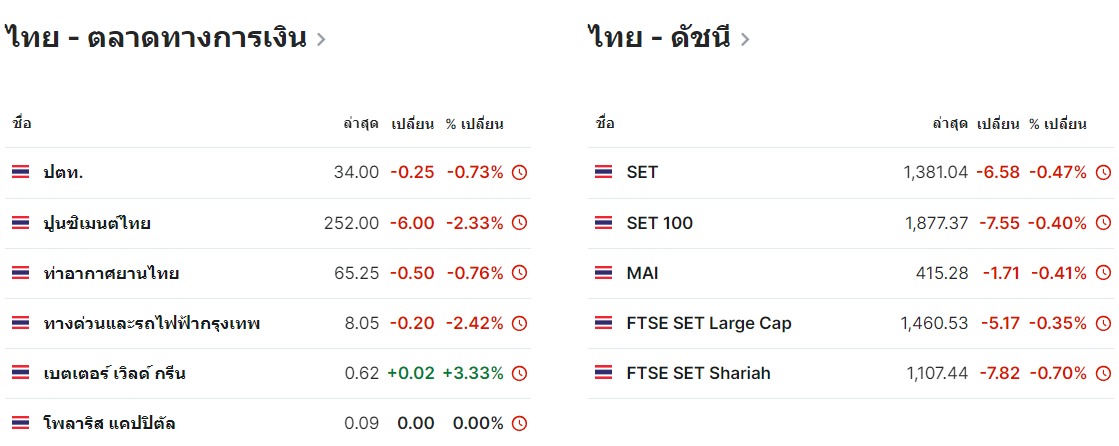Click Thai flag icon beside FTSE SET Large Cap
Viewport: 1119px width, 446px height.
603,323
